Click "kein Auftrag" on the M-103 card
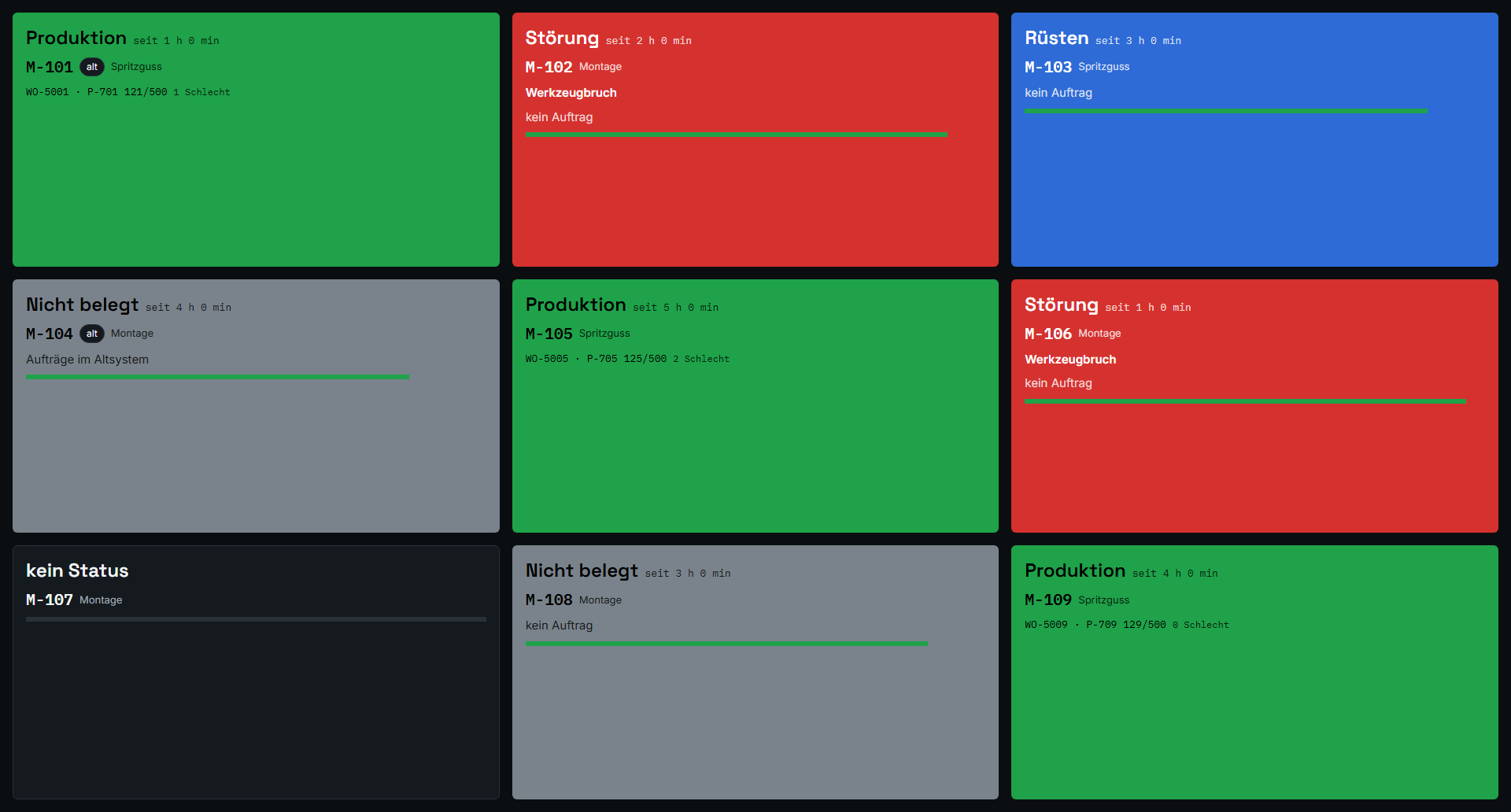The height and width of the screenshot is (812, 1511). click(x=1058, y=93)
